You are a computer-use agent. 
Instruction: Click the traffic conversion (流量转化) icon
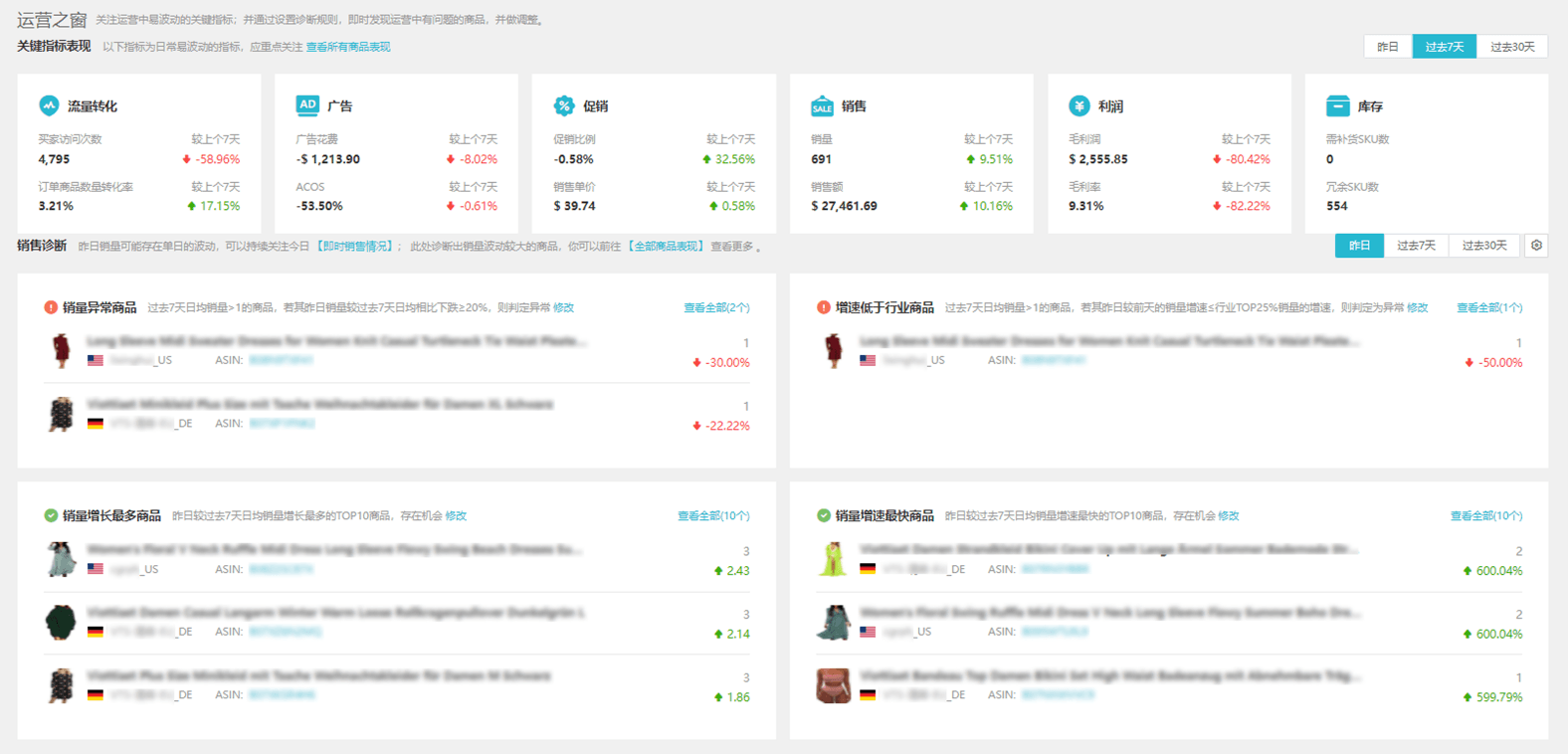[49, 105]
